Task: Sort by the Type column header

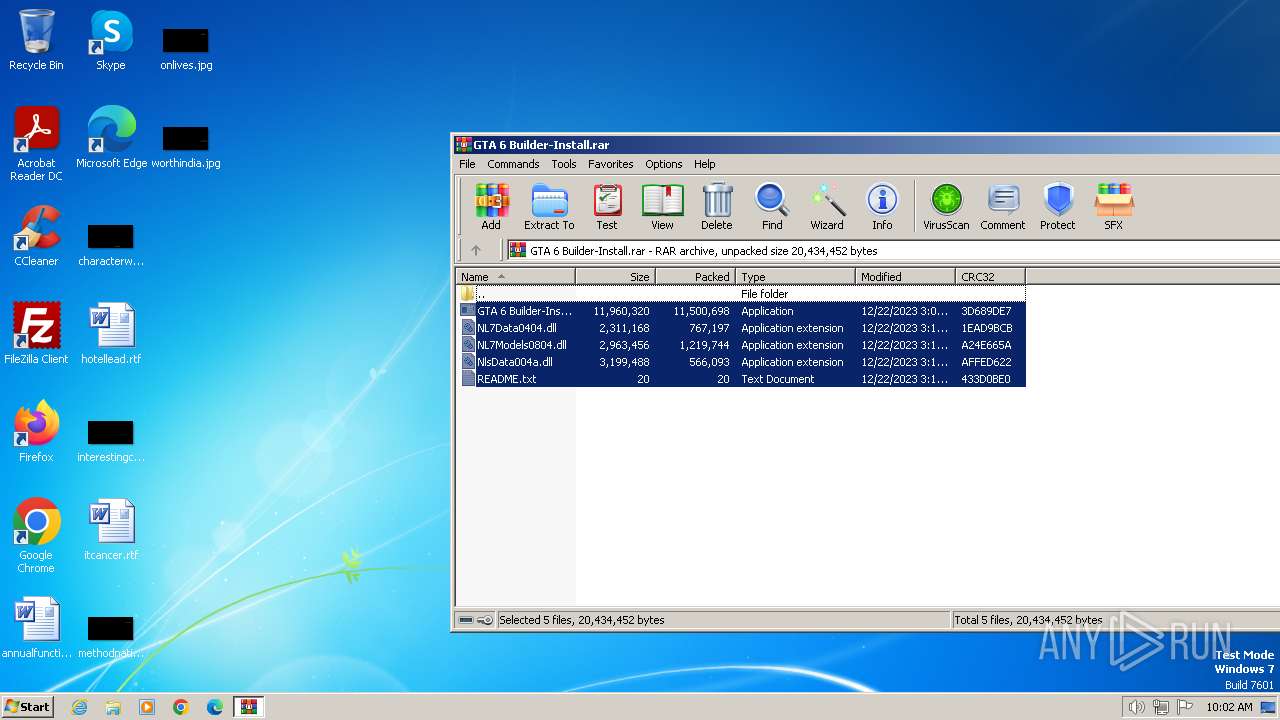Action: point(795,277)
